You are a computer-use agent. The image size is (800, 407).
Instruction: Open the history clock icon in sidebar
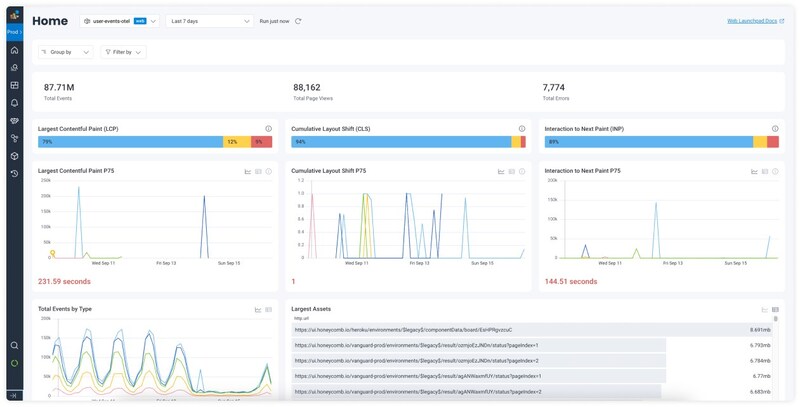click(x=14, y=173)
